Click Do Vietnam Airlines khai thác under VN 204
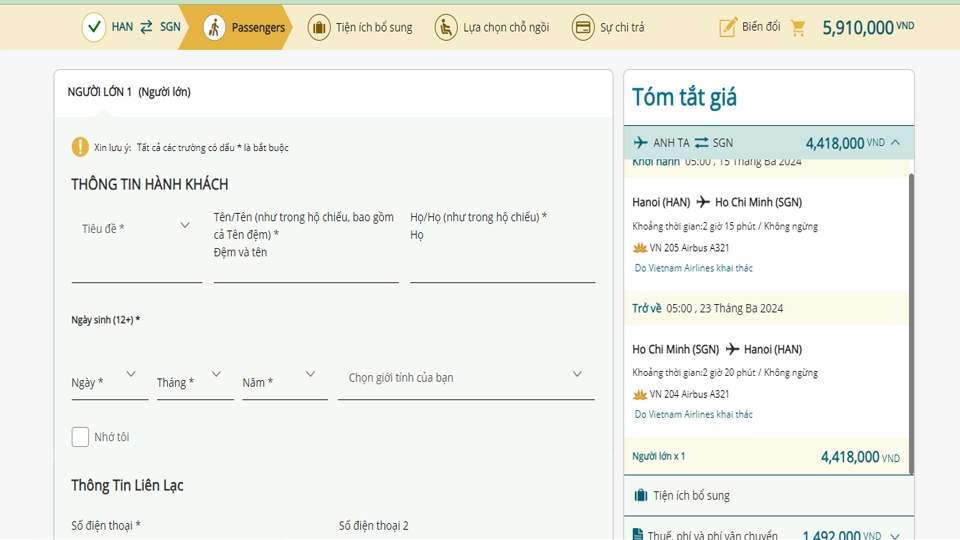This screenshot has width=960, height=540. 694,414
